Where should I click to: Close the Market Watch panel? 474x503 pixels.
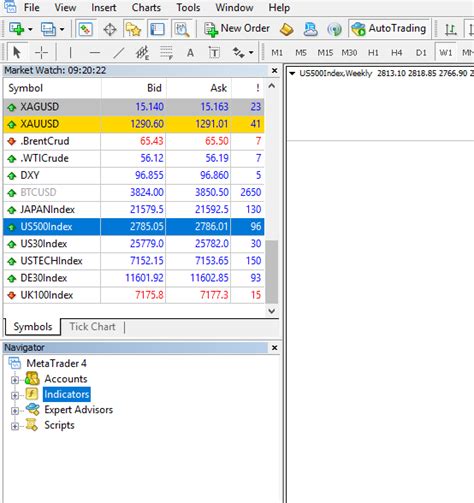[x=274, y=71]
